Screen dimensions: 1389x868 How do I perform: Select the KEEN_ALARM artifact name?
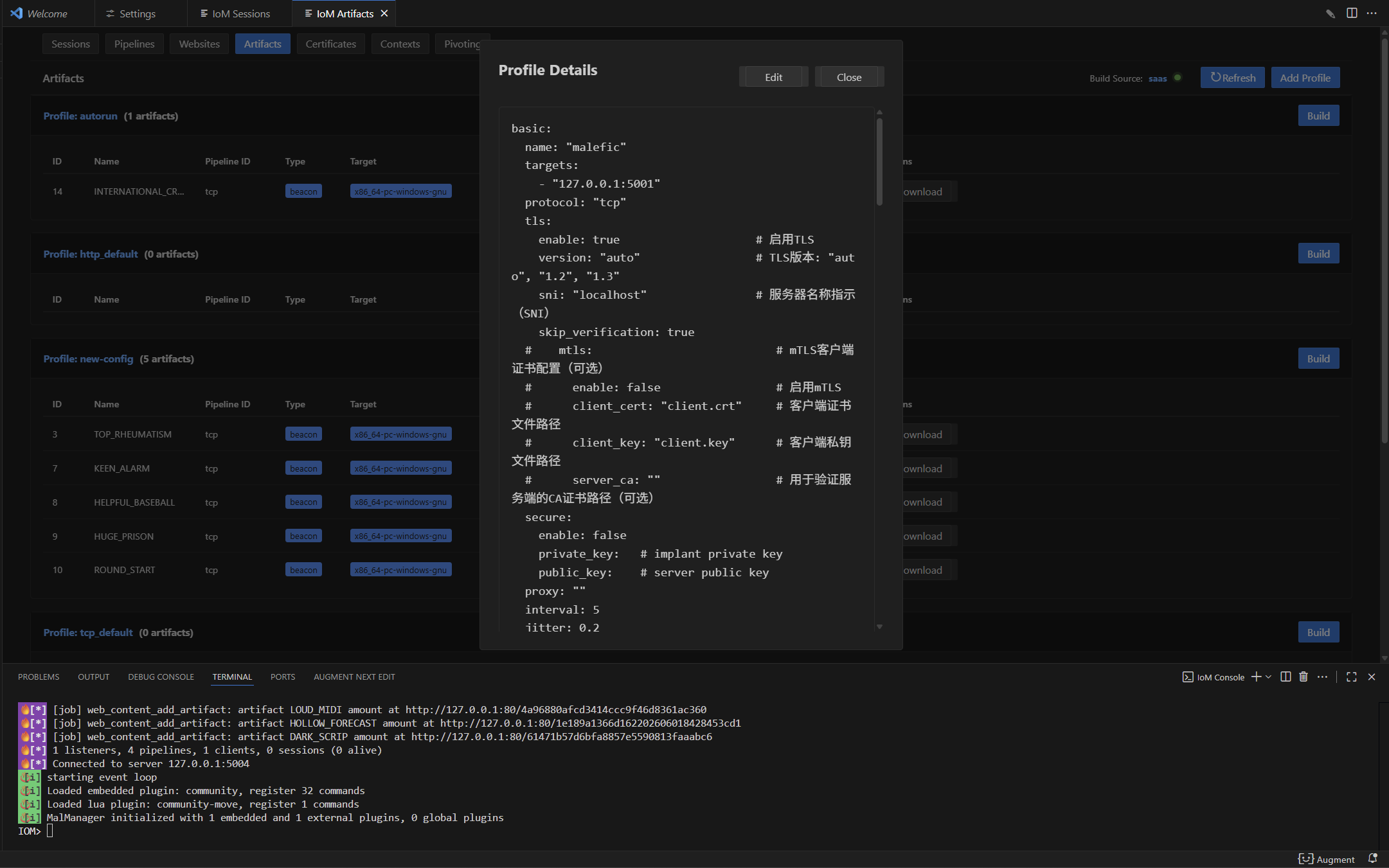click(121, 468)
